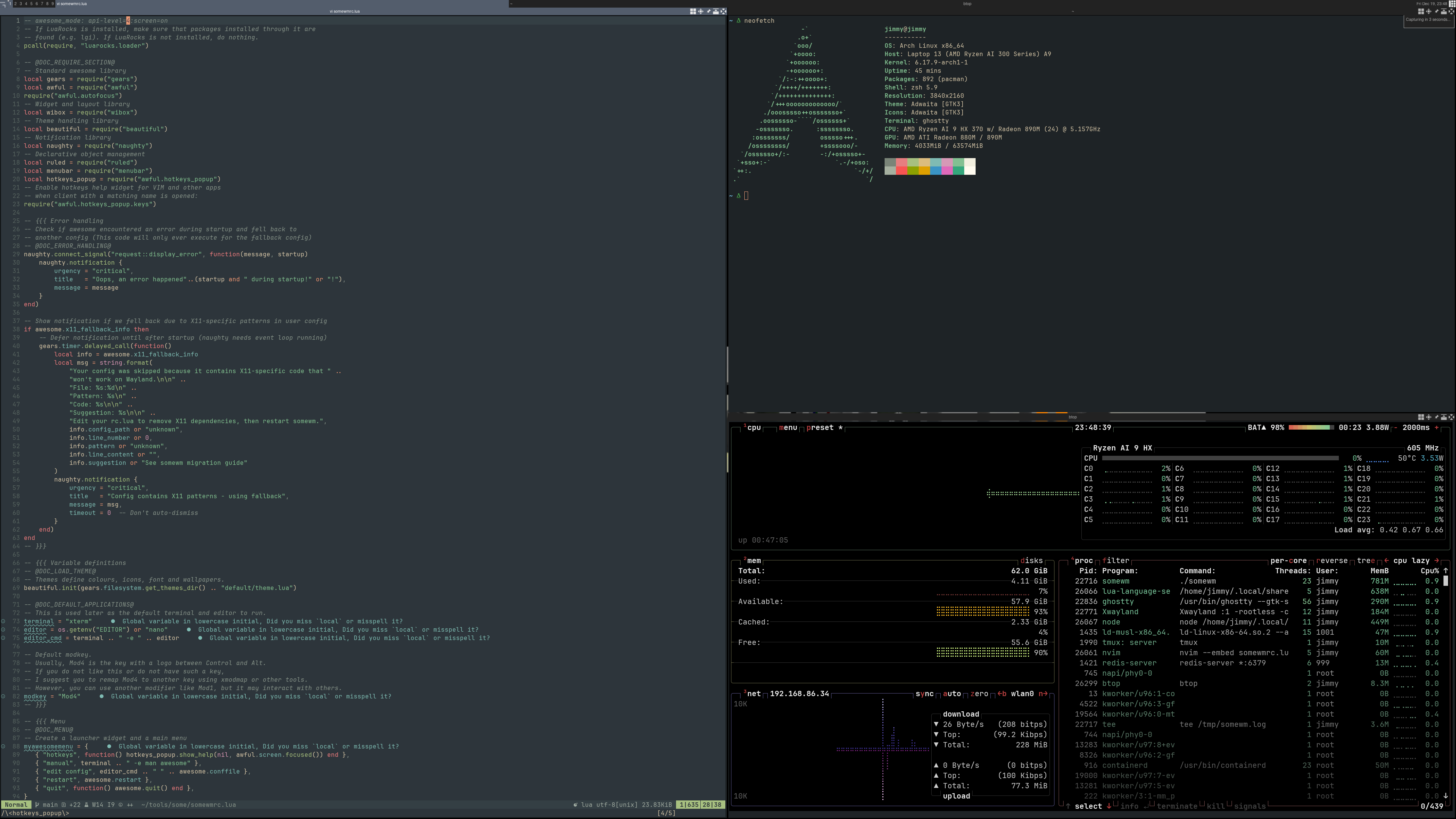Cycle the btop preset option
Viewport: 1456px width, 819px height.
(825, 428)
